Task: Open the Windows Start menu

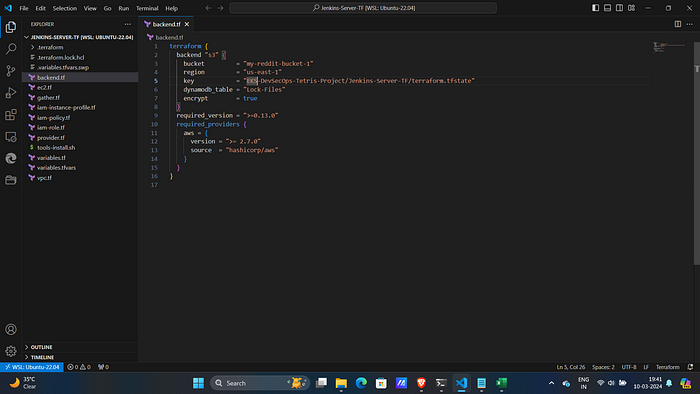Action: click(198, 383)
